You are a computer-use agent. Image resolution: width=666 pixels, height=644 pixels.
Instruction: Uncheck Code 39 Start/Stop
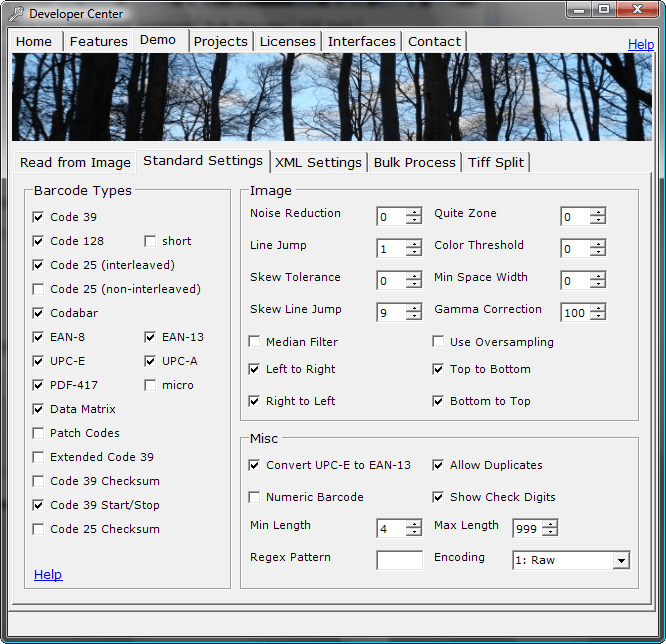38,505
